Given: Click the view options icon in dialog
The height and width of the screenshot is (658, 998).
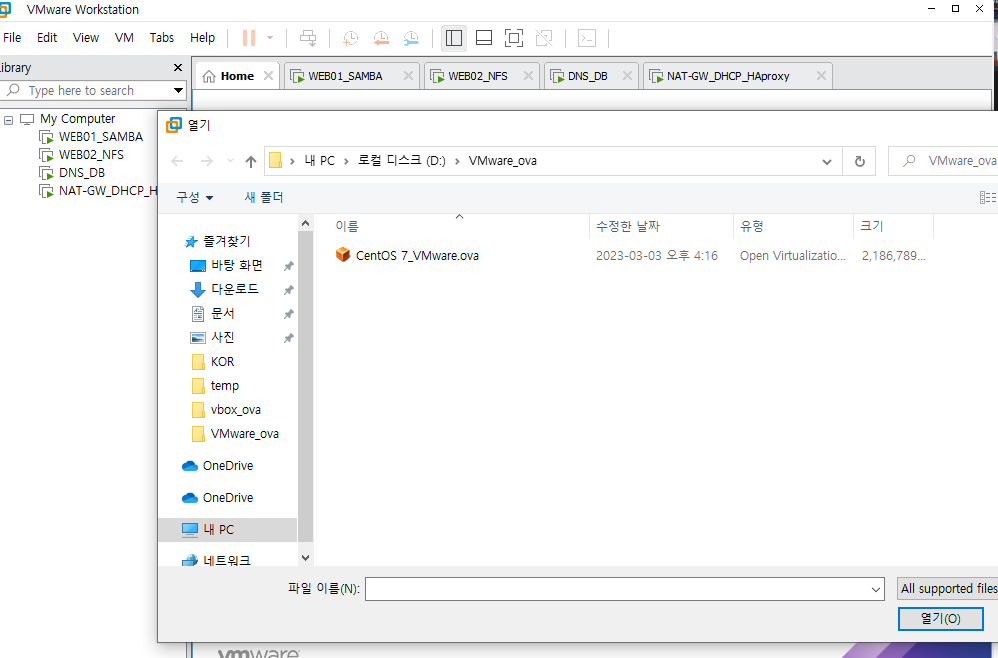Looking at the screenshot, I should 988,197.
